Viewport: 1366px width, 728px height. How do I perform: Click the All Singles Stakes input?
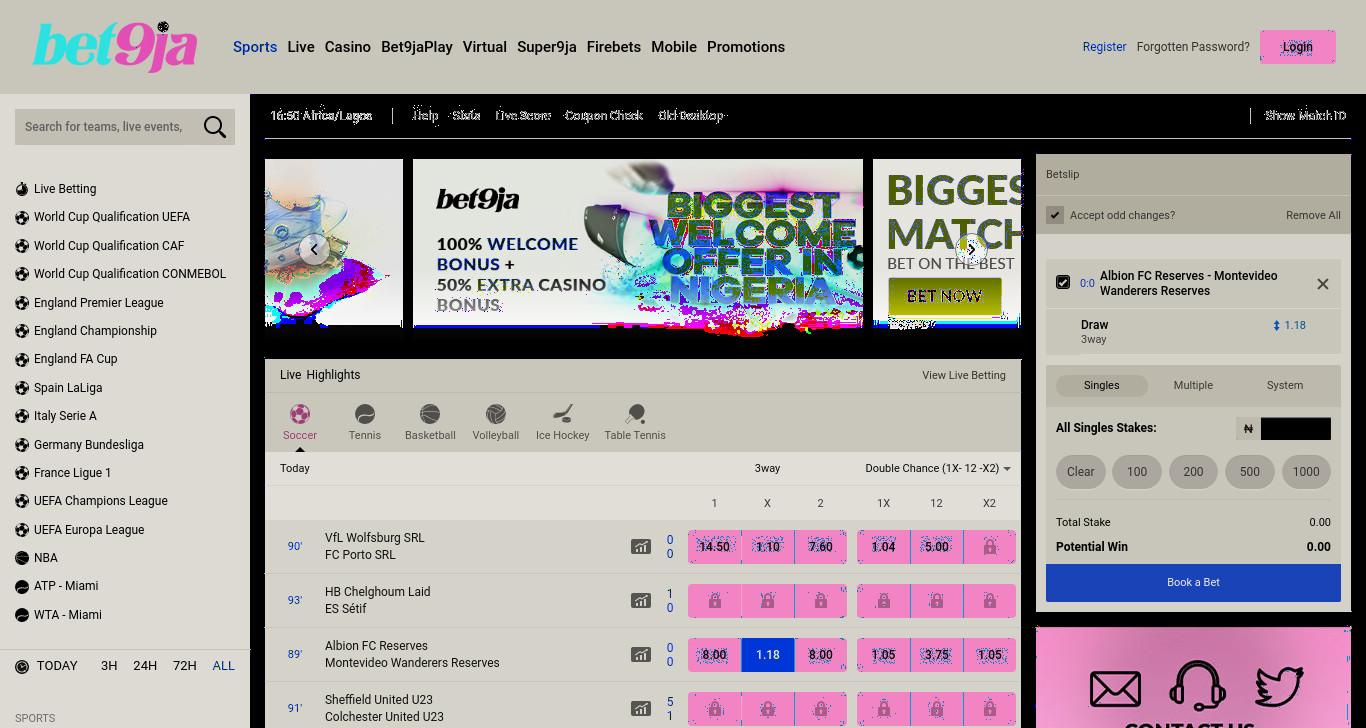(1296, 429)
